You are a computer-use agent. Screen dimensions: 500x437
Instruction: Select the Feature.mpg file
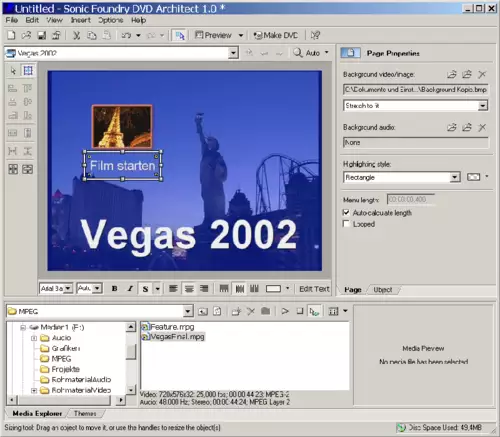coord(168,327)
